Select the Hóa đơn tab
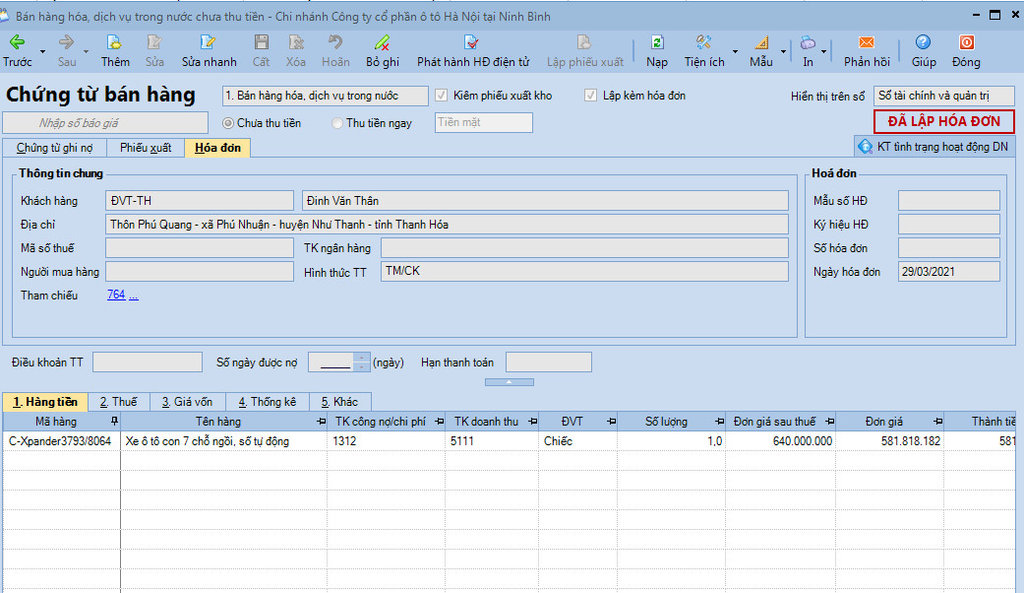 [217, 148]
